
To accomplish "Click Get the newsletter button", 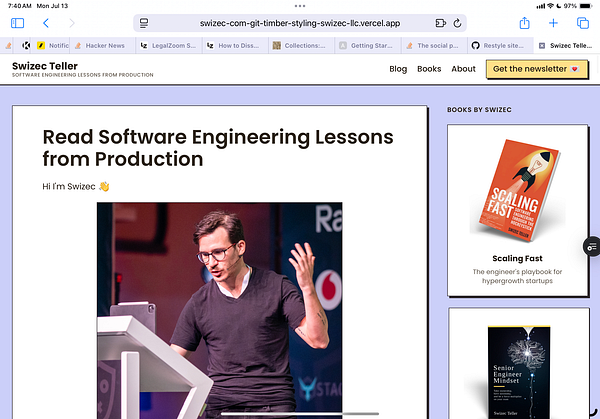I will tap(536, 69).
